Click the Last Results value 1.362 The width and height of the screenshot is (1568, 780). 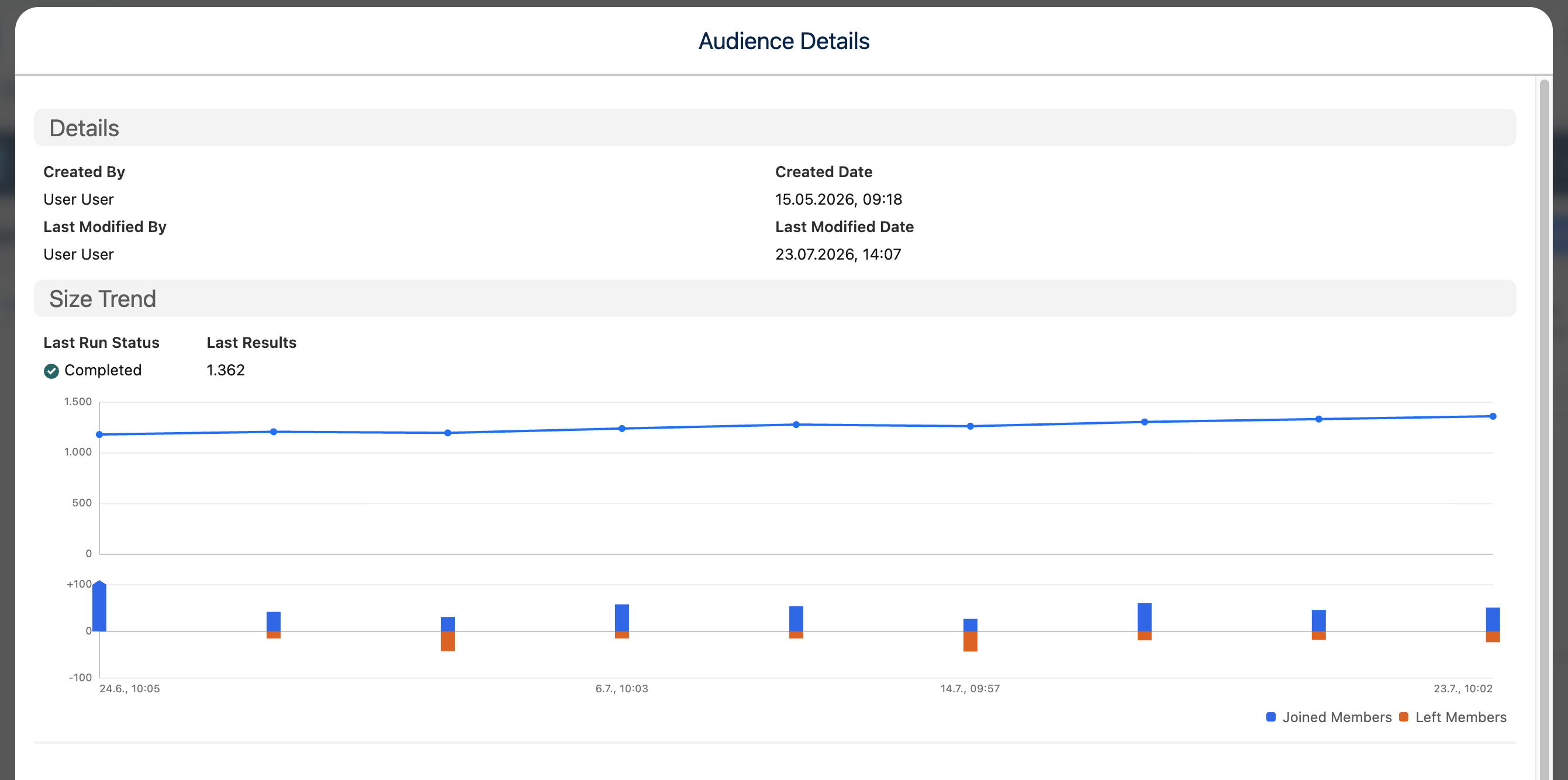(225, 370)
